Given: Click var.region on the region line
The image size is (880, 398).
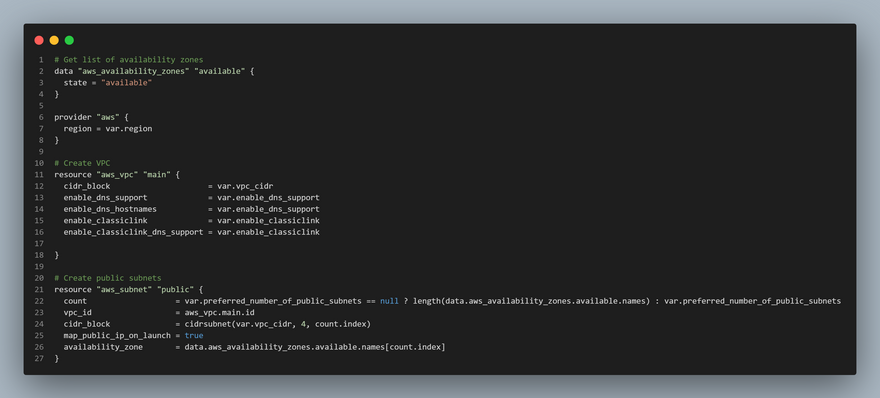Looking at the screenshot, I should (x=129, y=129).
